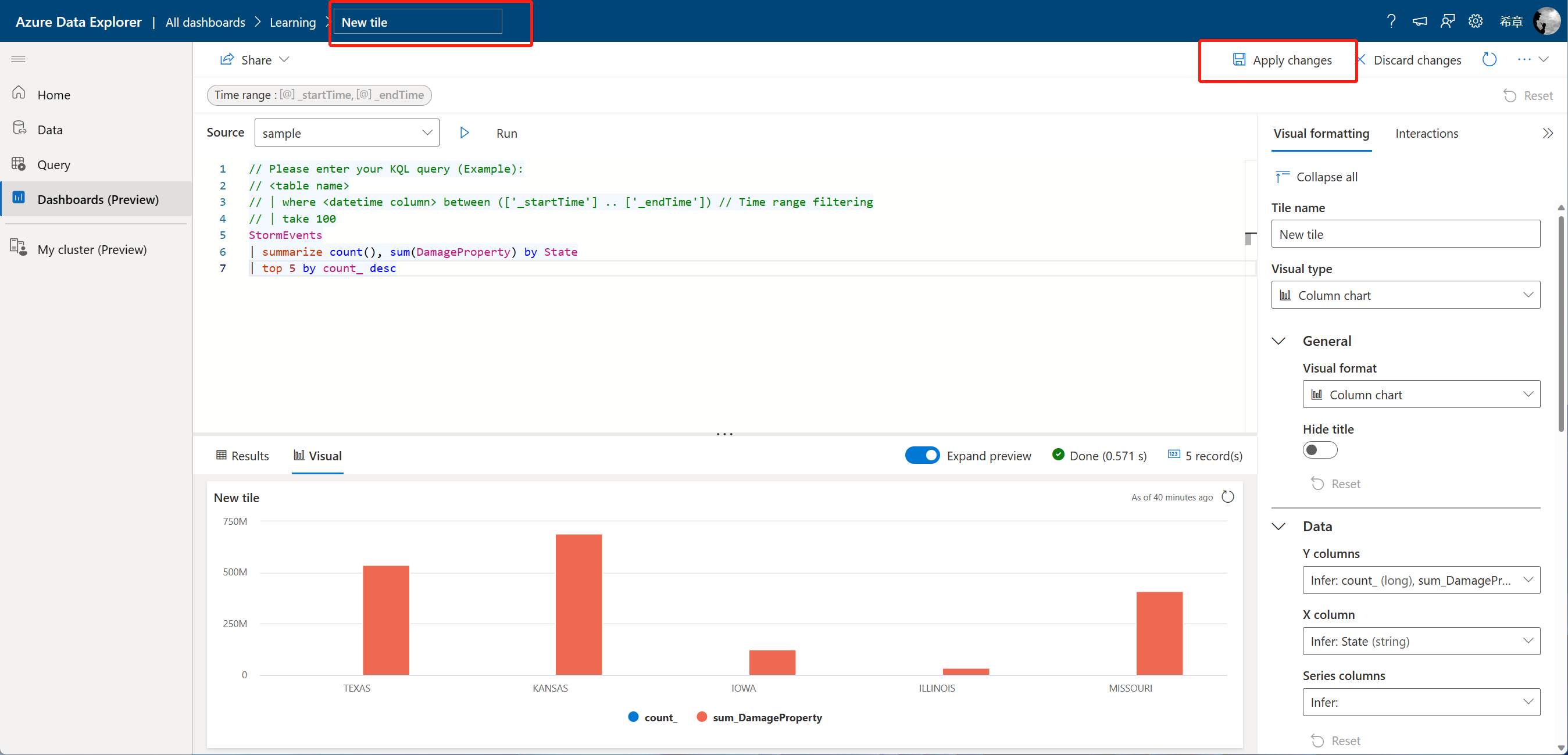Reset the General section settings
The height and width of the screenshot is (755, 1568).
pos(1335,484)
